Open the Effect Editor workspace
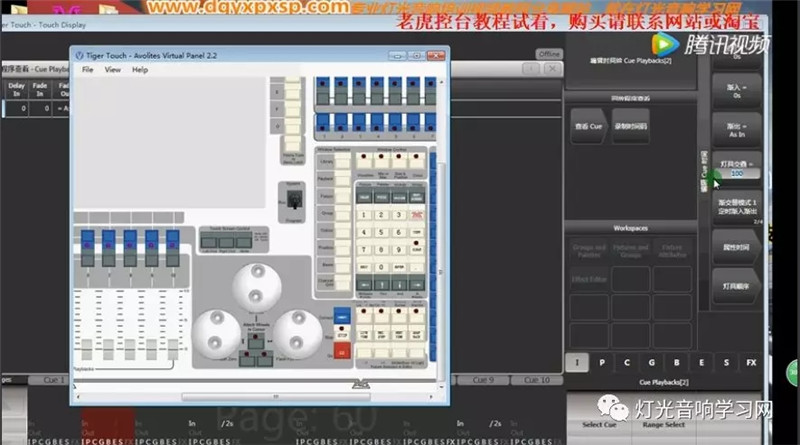 [589, 279]
